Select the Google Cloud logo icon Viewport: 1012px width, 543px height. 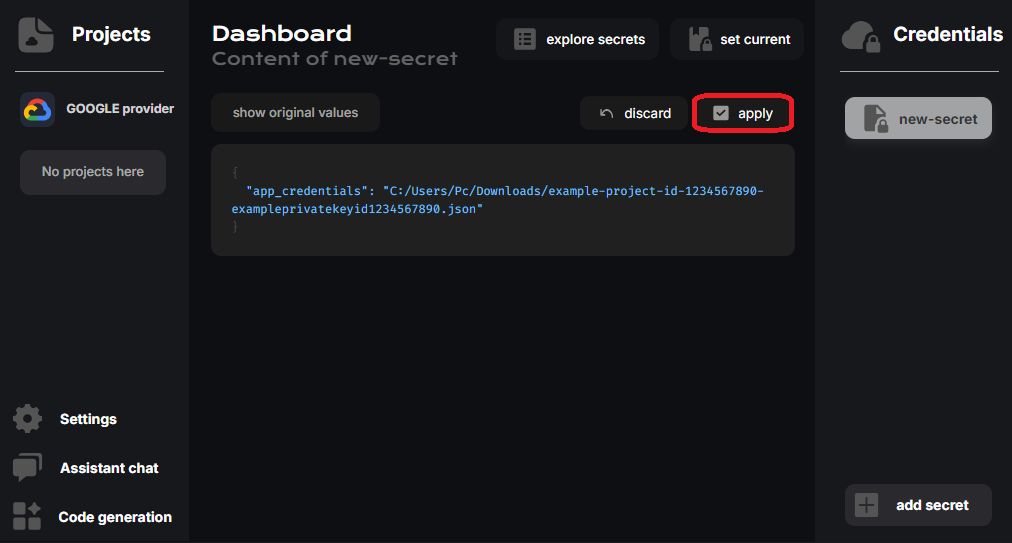click(37, 109)
